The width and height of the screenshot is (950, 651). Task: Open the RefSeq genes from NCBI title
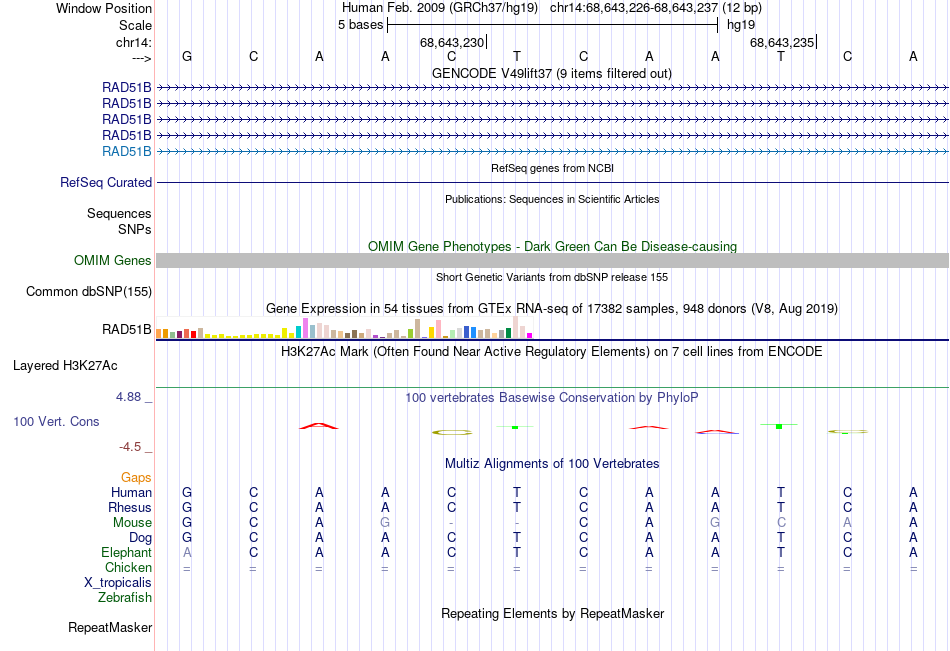point(552,168)
